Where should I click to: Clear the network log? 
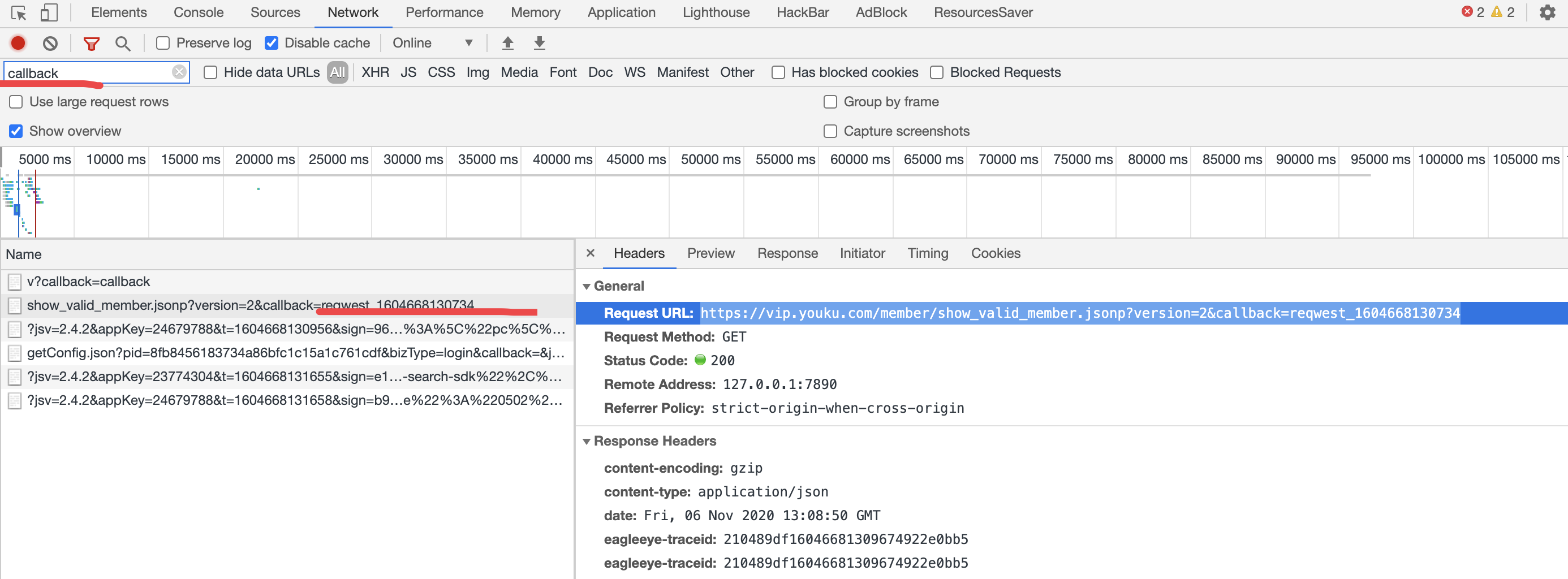tap(50, 43)
